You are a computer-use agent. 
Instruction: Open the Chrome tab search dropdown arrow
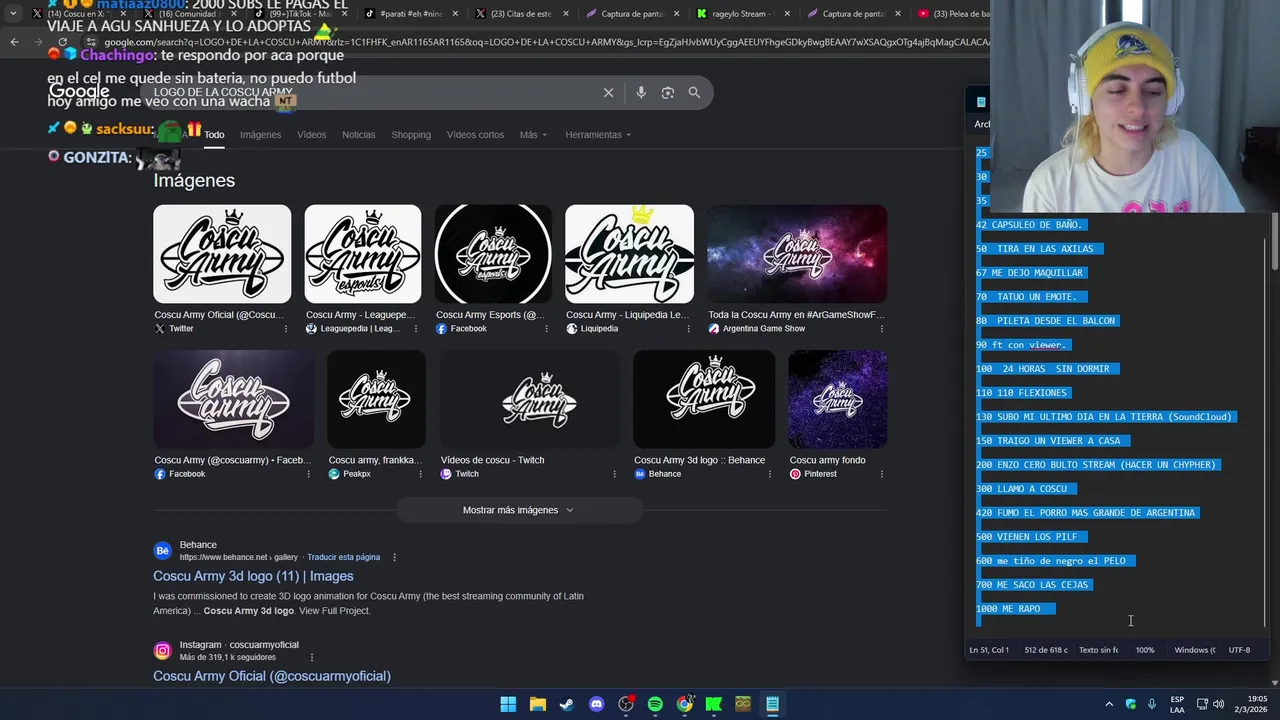[13, 14]
